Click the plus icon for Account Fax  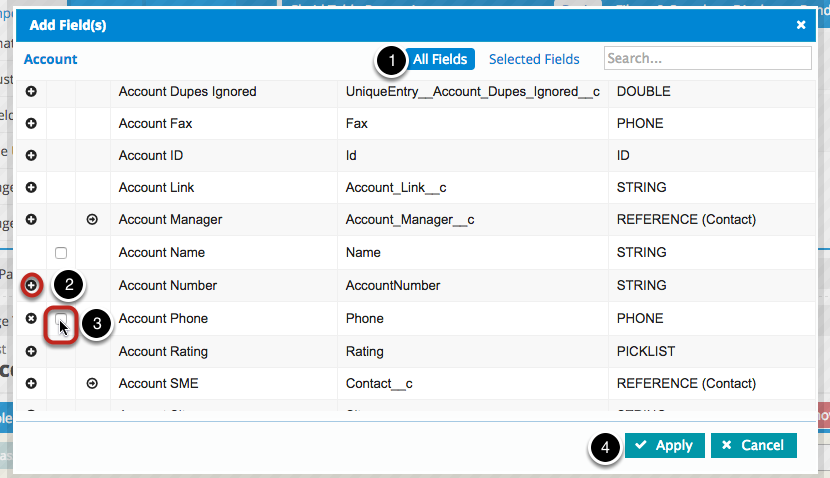31,124
